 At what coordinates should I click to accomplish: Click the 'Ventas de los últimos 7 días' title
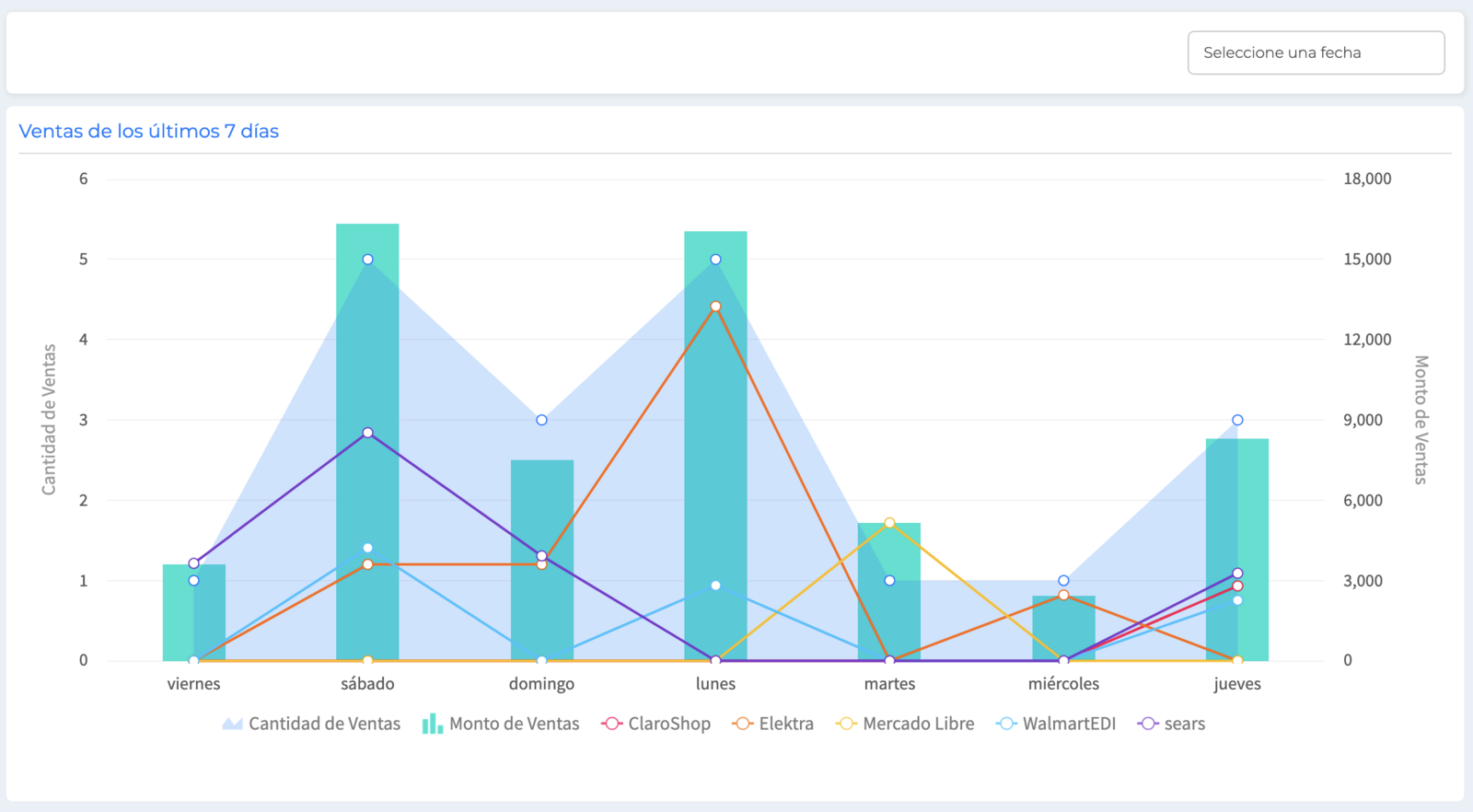point(149,131)
